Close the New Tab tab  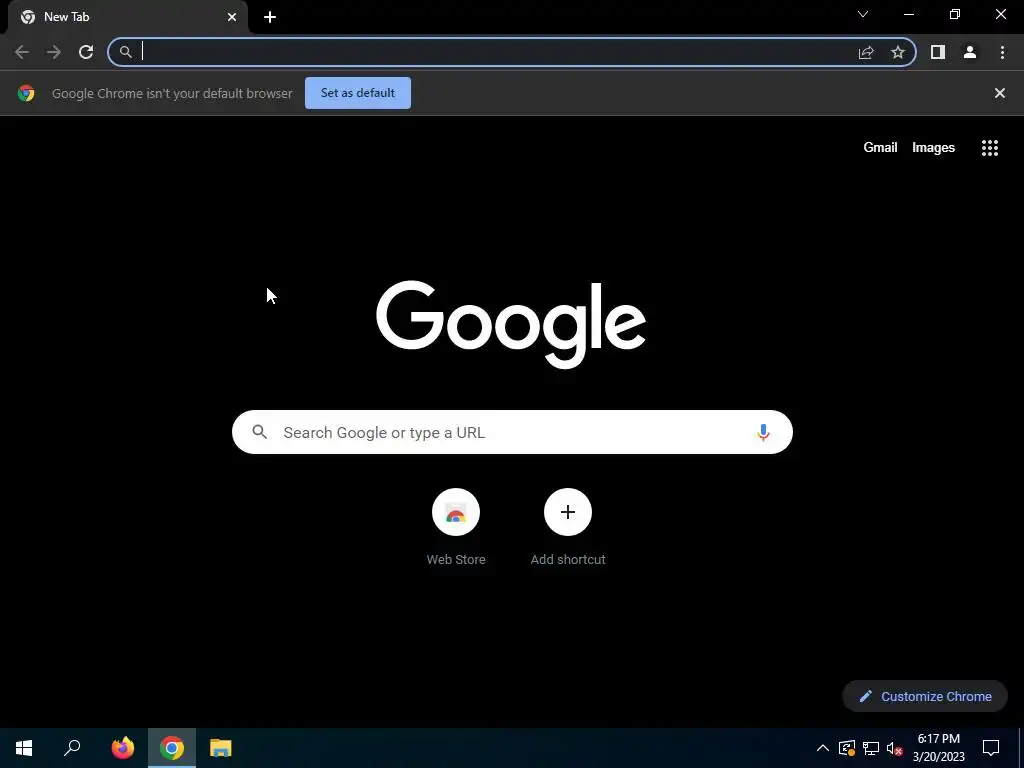coord(232,17)
